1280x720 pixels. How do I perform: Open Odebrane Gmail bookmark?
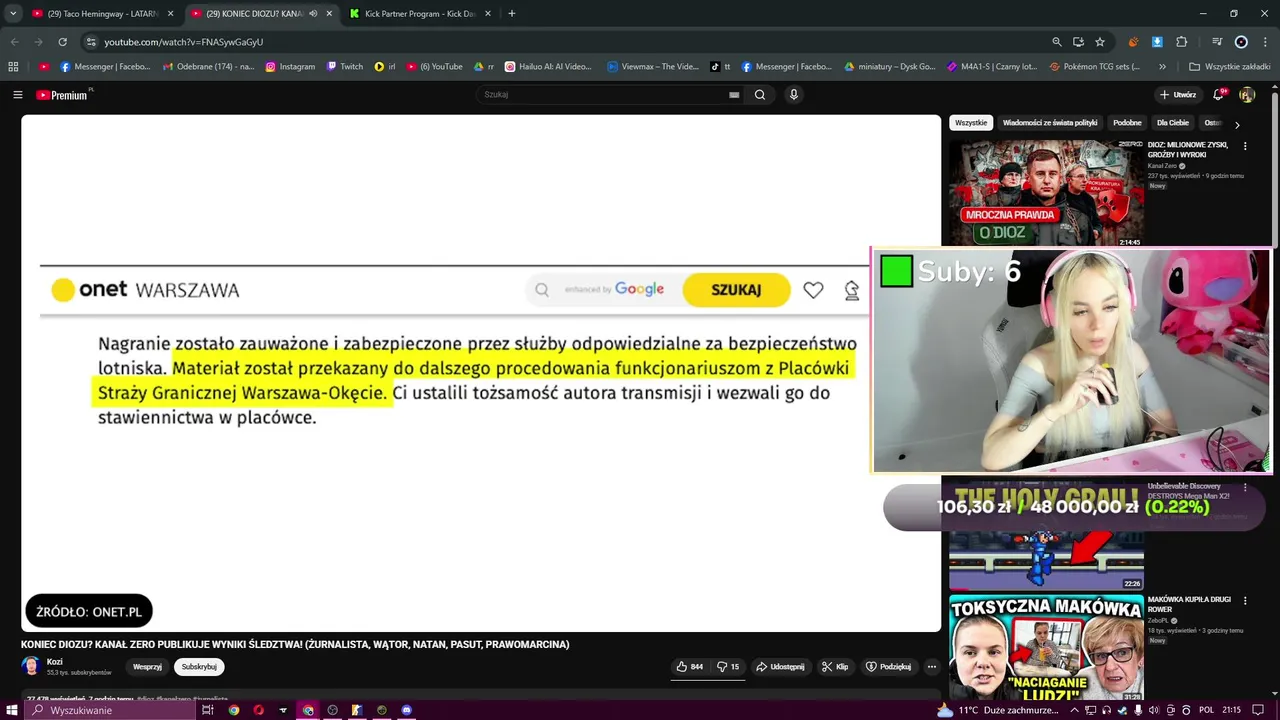(207, 67)
